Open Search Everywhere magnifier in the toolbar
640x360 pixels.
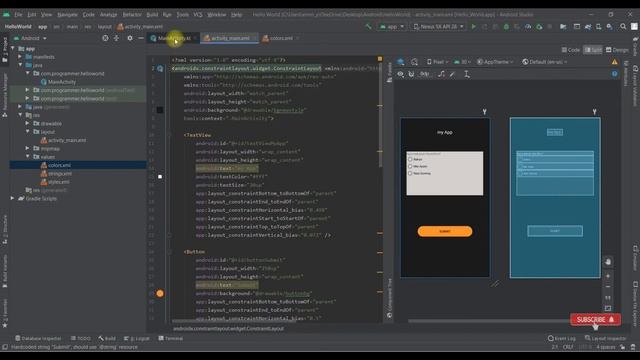point(623,27)
